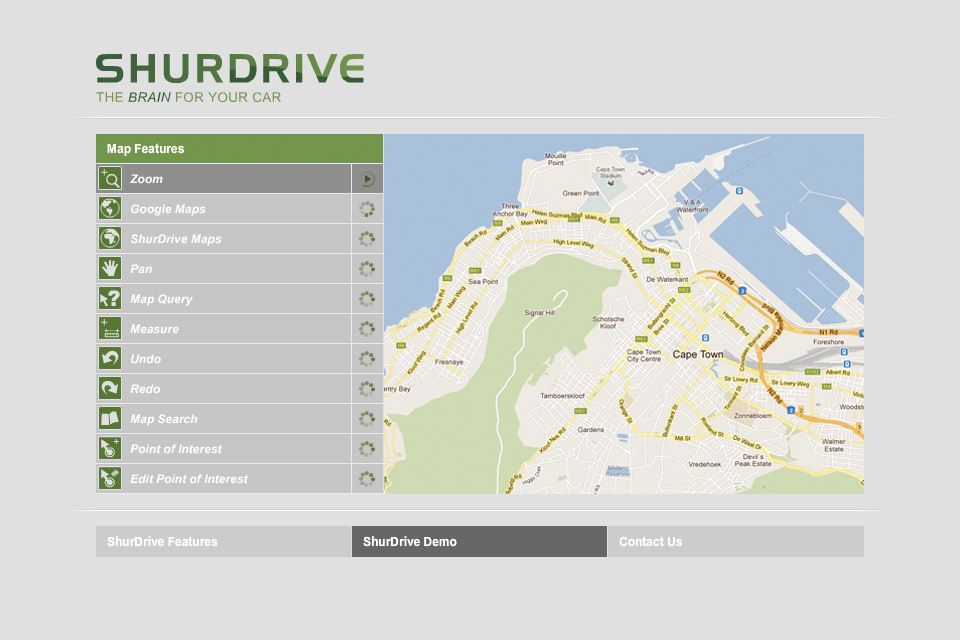
Task: Click the Cape Town label on map
Action: 698,354
